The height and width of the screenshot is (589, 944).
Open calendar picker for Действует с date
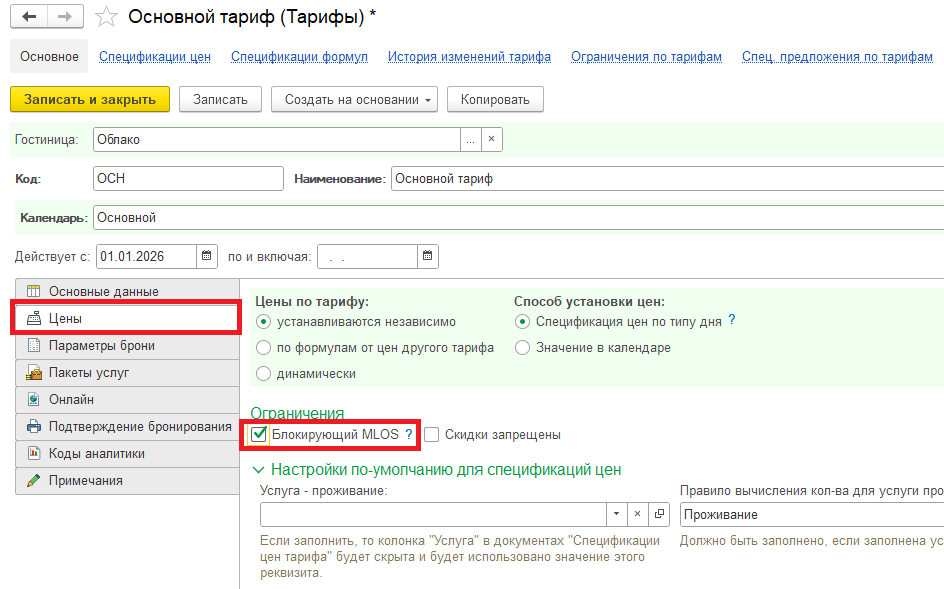pyautogui.click(x=206, y=256)
